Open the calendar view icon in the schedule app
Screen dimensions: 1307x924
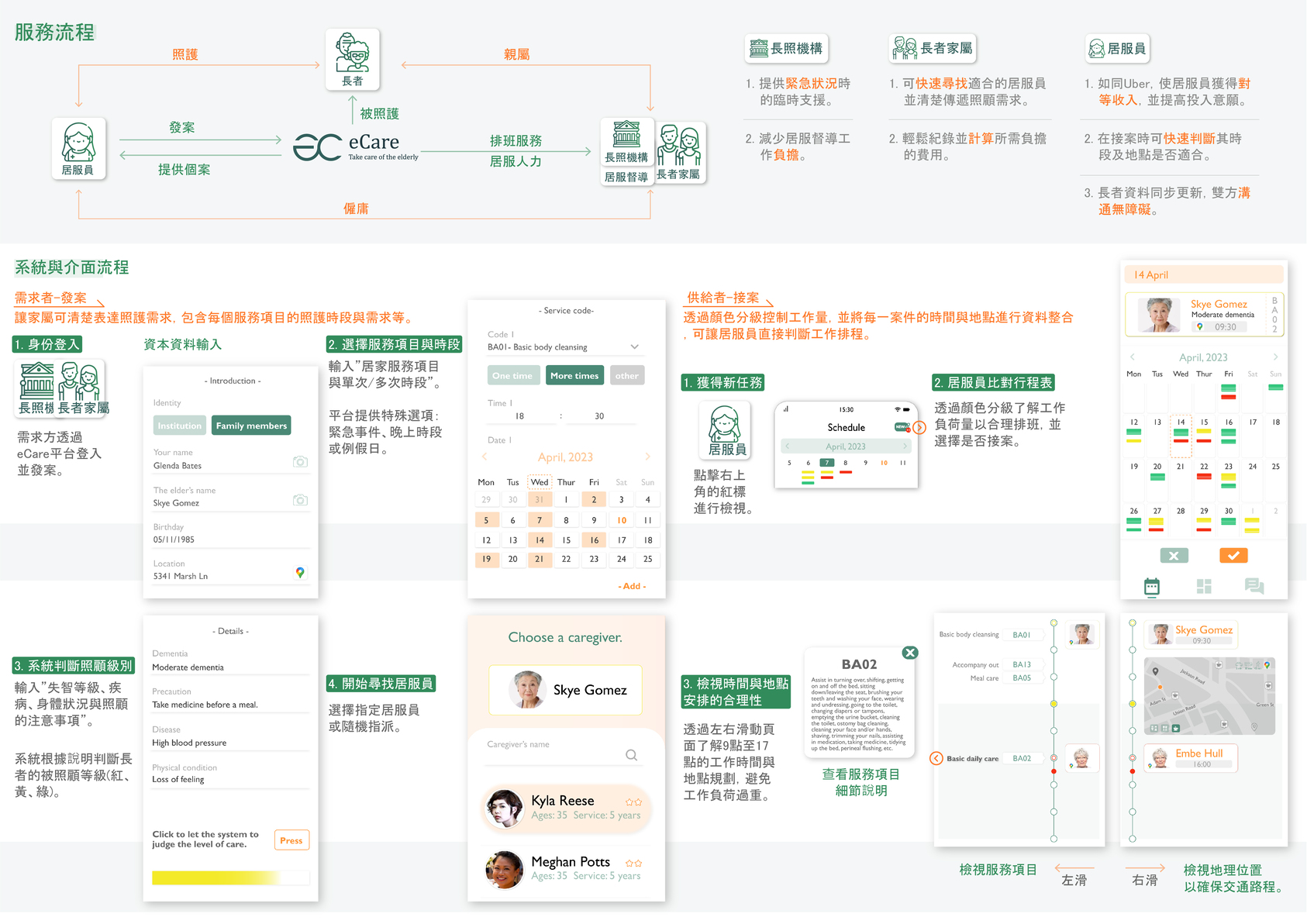pyautogui.click(x=1152, y=587)
